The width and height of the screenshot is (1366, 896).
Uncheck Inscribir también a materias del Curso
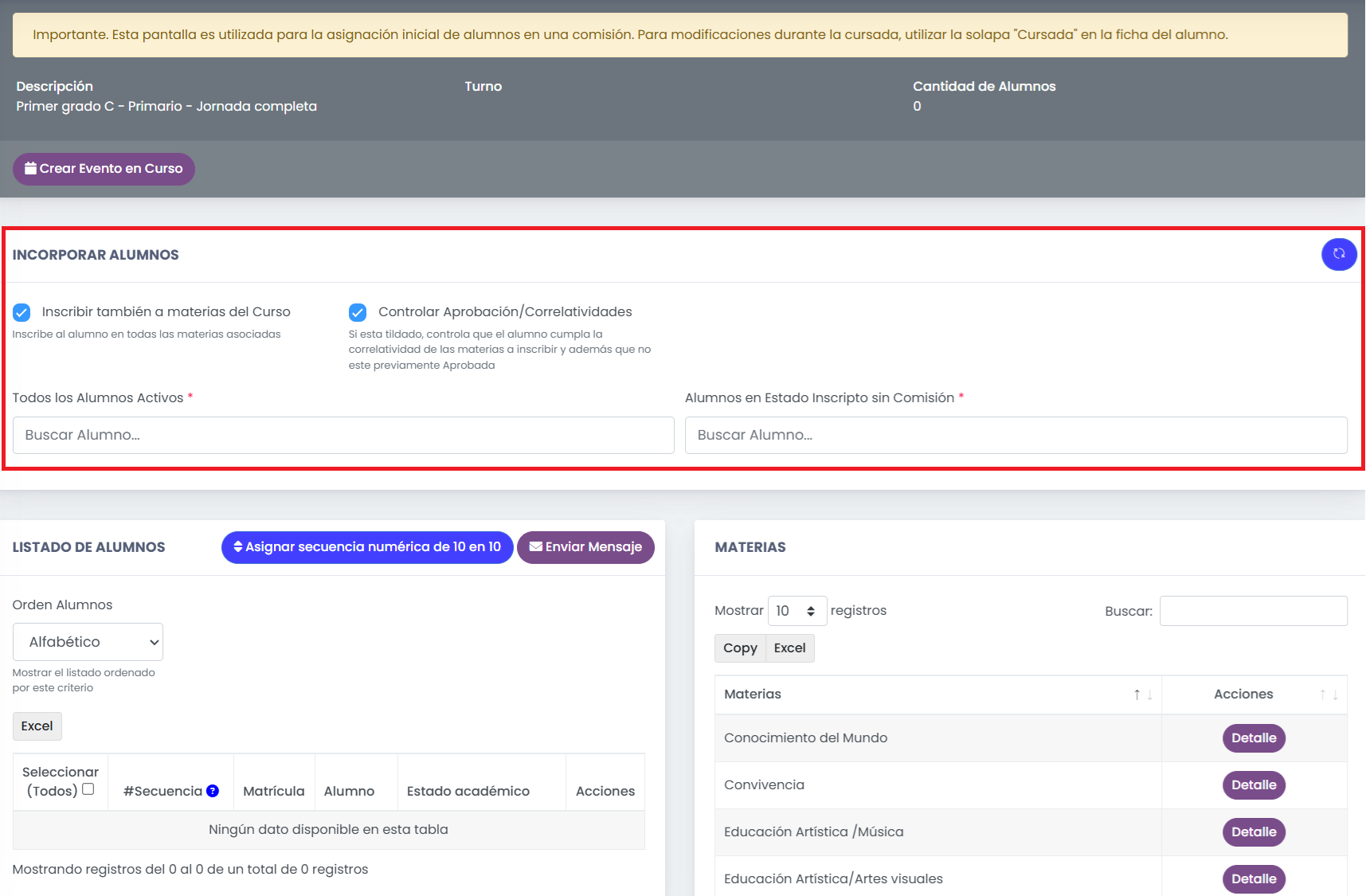[22, 312]
